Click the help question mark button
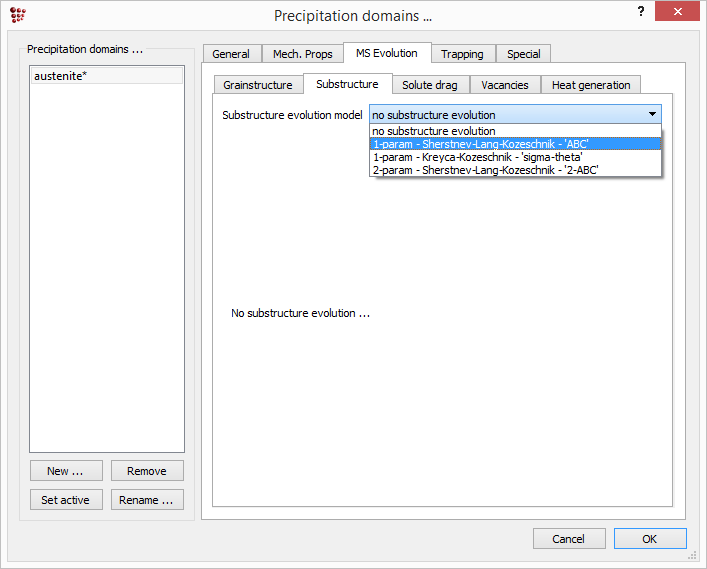Image resolution: width=707 pixels, height=569 pixels. click(640, 12)
